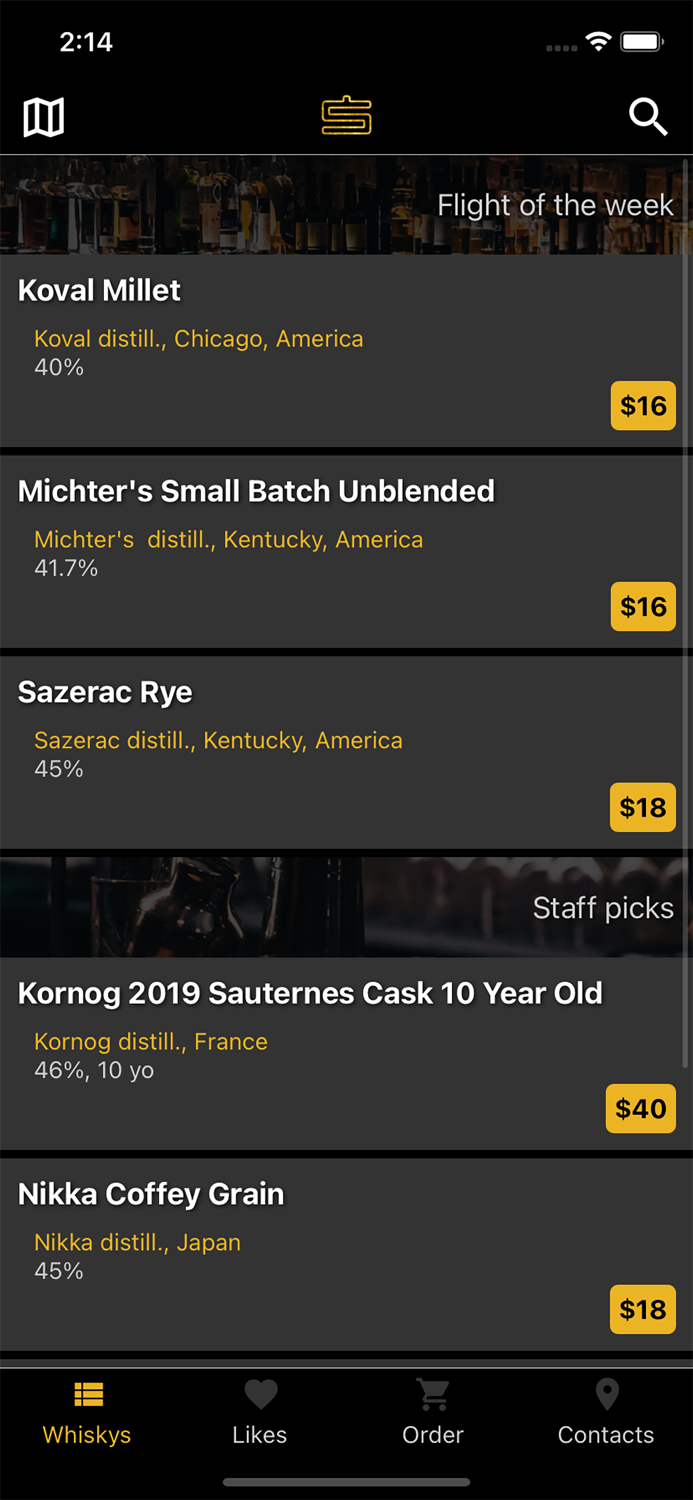Screen dimensions: 693x1500
Task: Open the Koval Millet whisky entry
Action: (x=100, y=291)
